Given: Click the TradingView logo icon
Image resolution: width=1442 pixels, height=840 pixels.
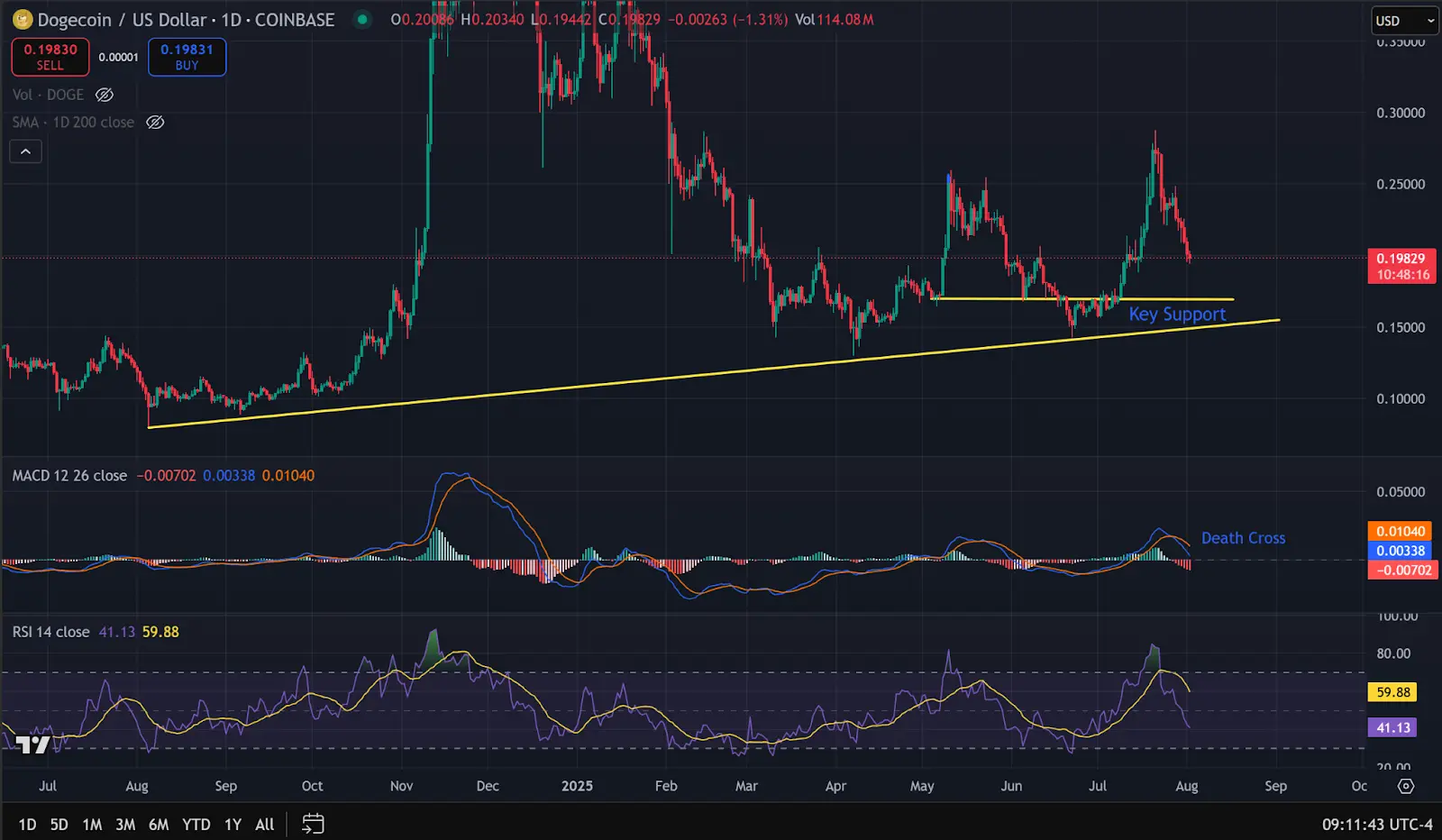Looking at the screenshot, I should [33, 744].
